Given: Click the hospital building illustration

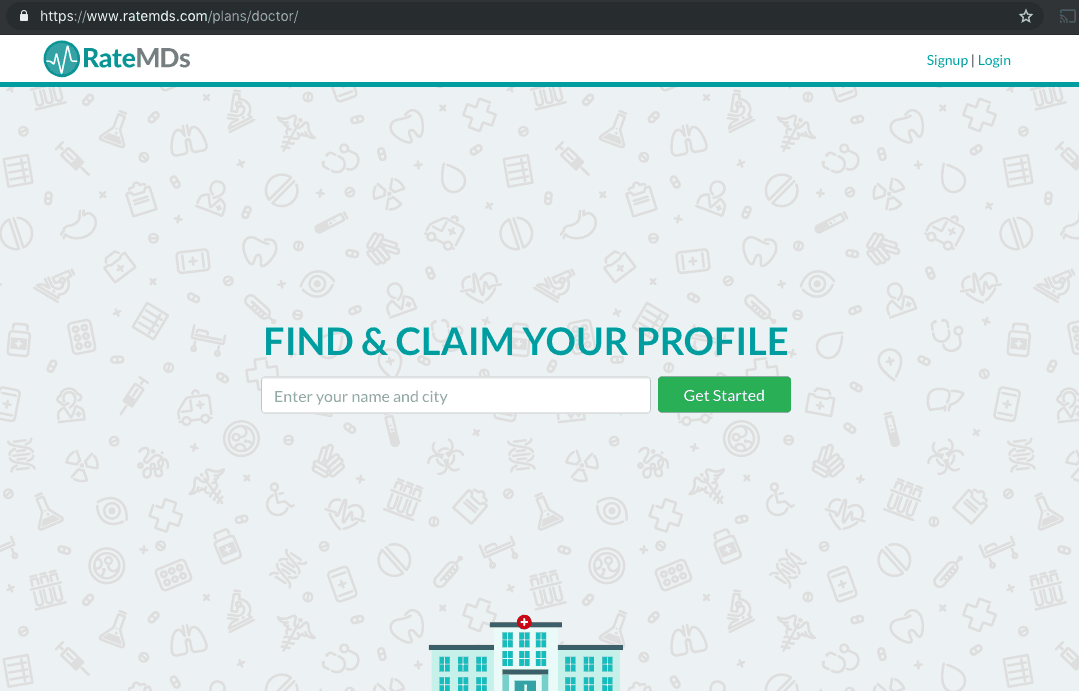Looking at the screenshot, I should [x=526, y=654].
